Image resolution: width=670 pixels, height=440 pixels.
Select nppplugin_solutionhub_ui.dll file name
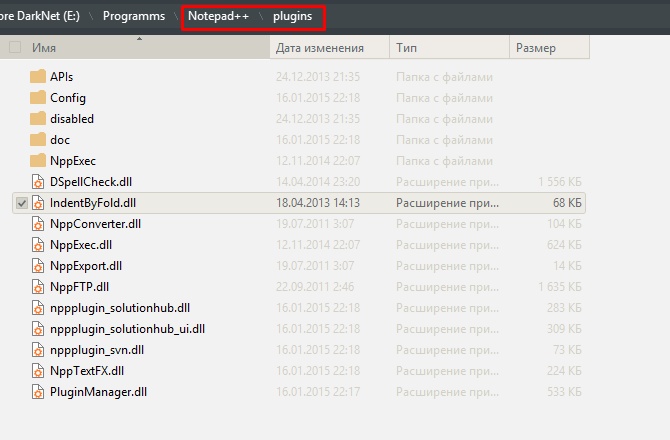click(128, 329)
